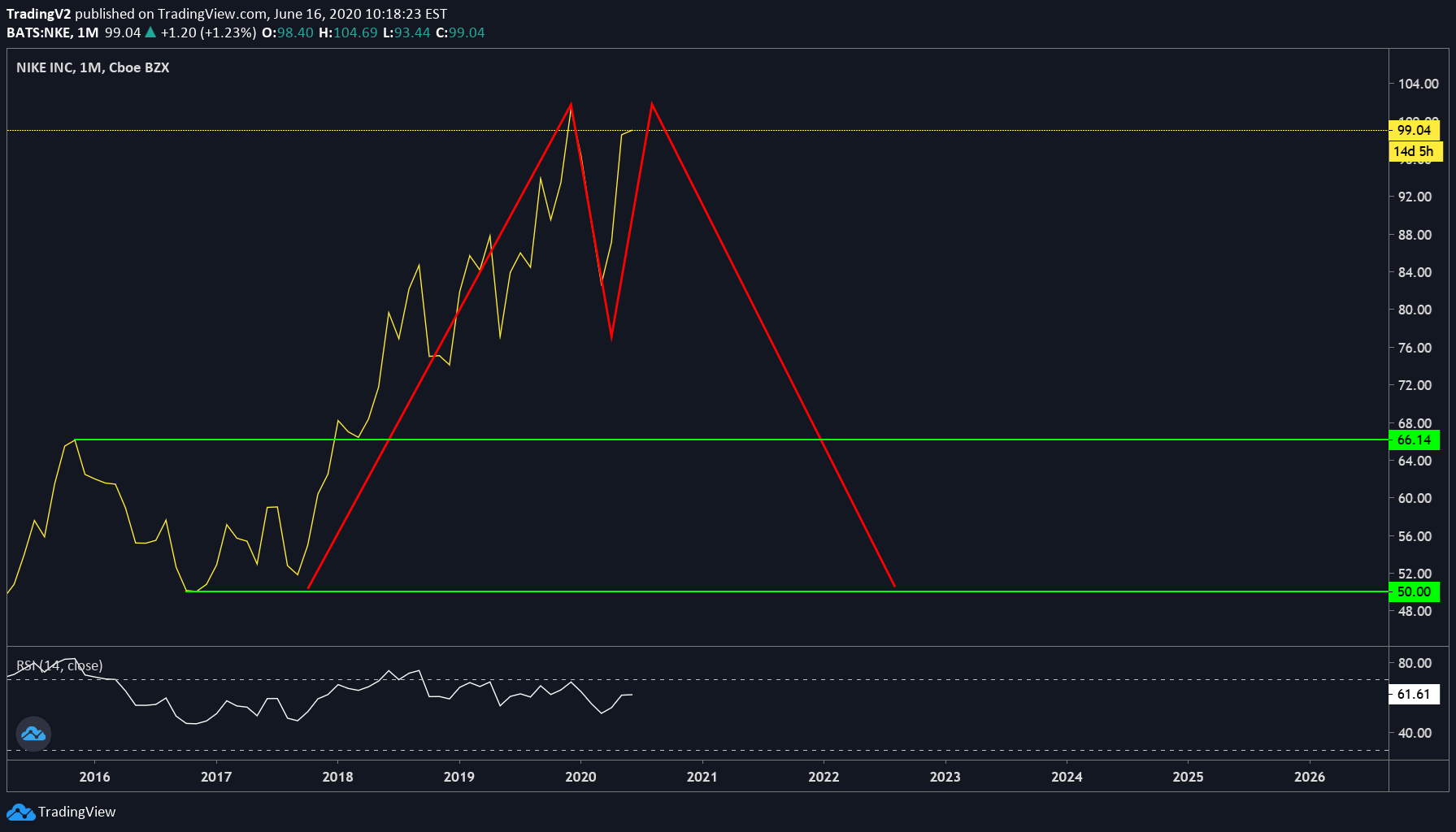Click the 64.00 price scale label
Viewport: 1456px width, 832px height.
(x=1415, y=461)
